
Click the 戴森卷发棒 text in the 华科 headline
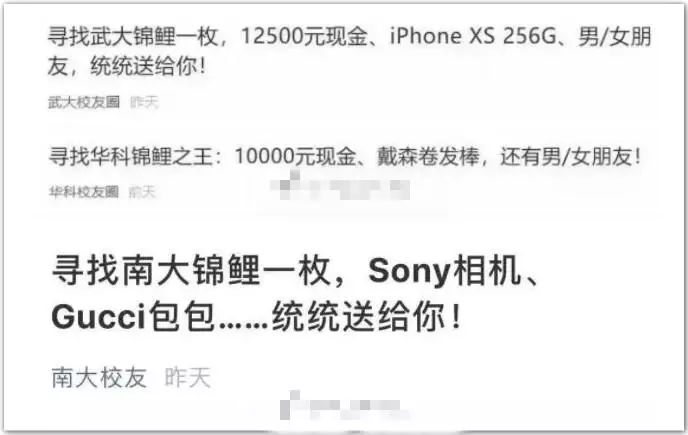click(x=429, y=156)
